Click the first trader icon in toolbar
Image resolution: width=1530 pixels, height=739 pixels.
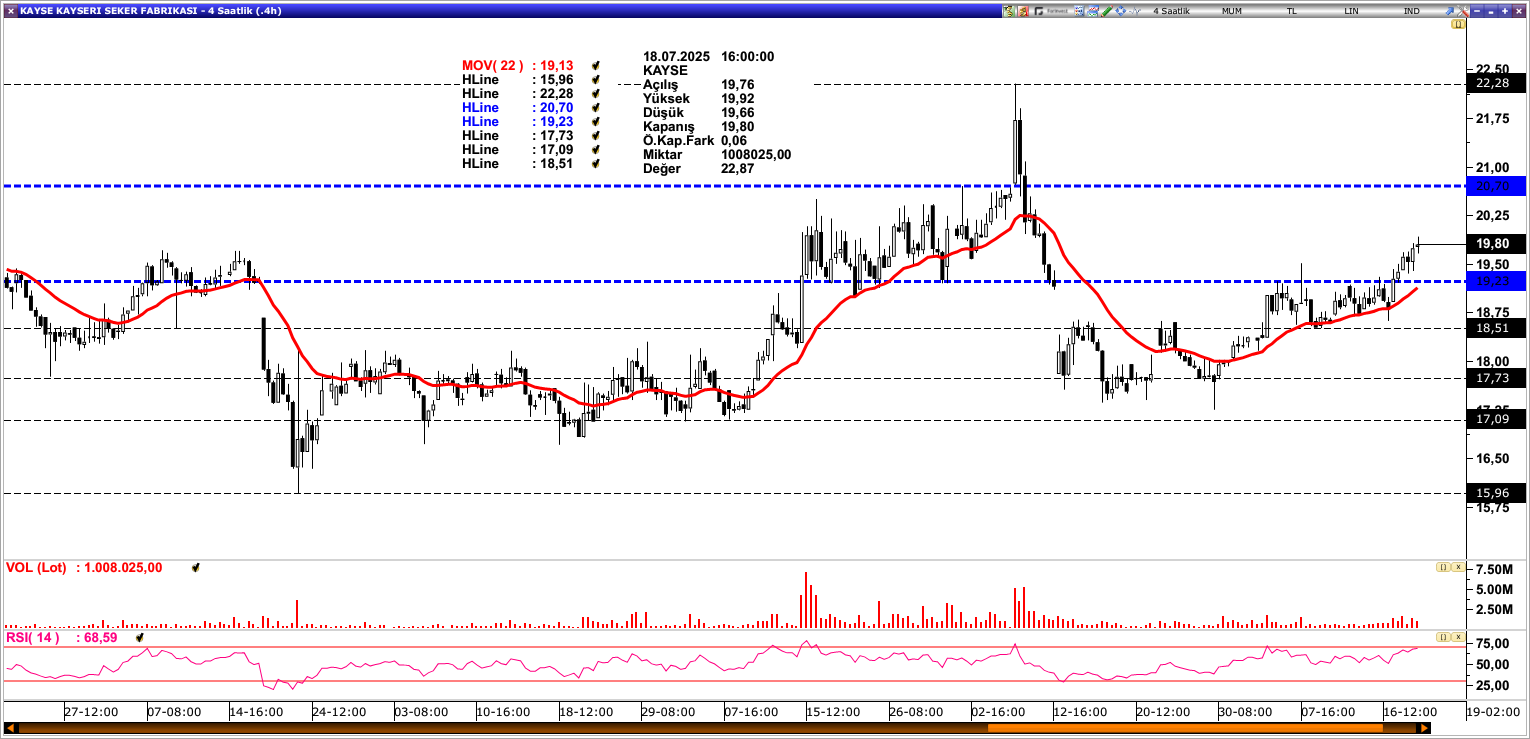click(x=1010, y=11)
